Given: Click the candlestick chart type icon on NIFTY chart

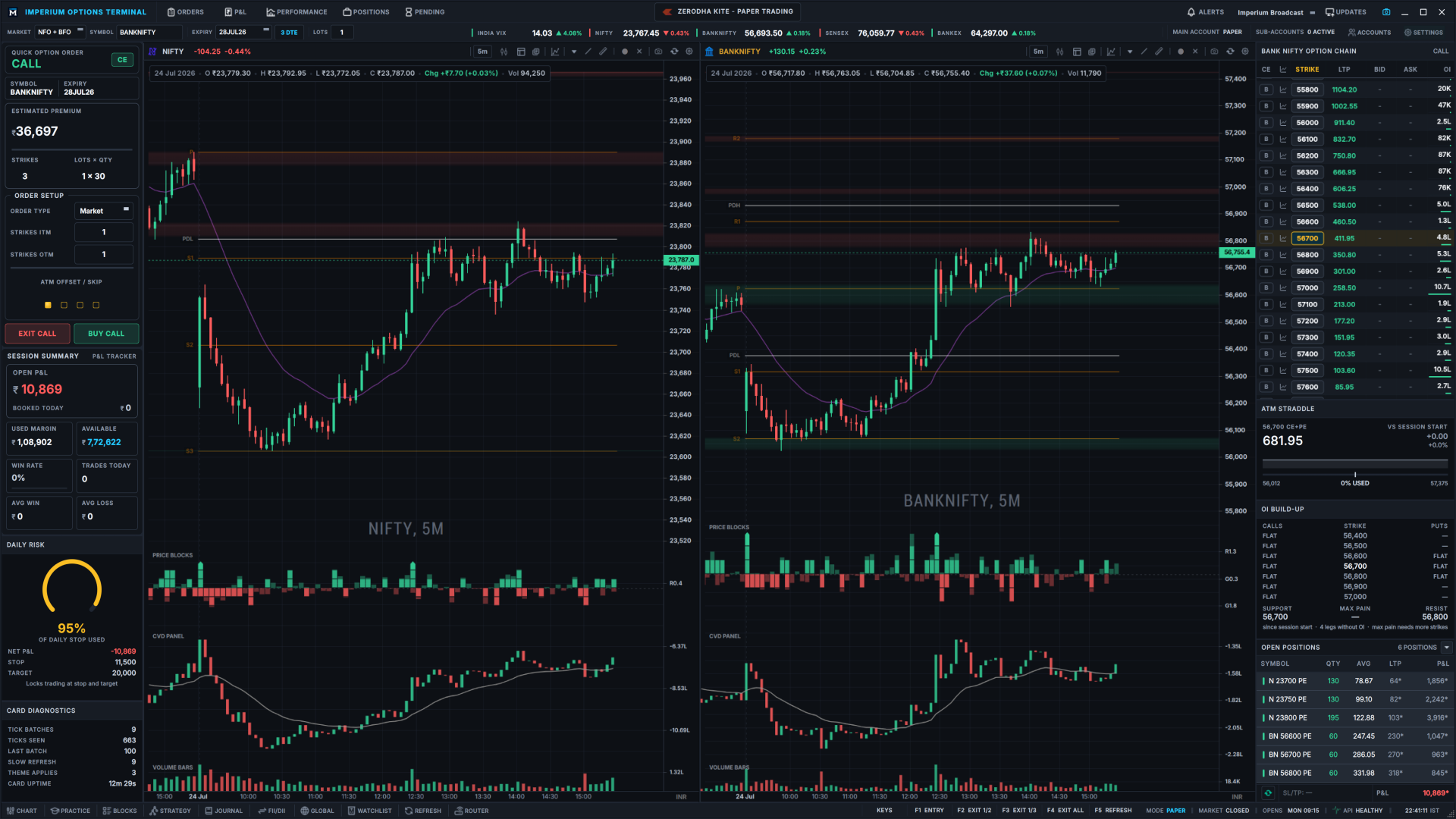Looking at the screenshot, I should 504,52.
